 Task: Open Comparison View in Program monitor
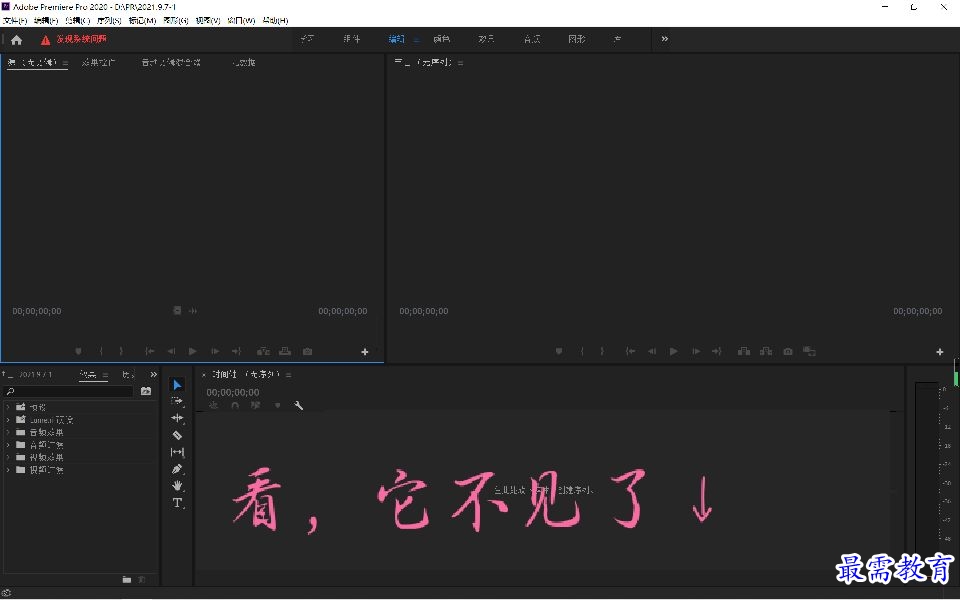[x=809, y=351]
